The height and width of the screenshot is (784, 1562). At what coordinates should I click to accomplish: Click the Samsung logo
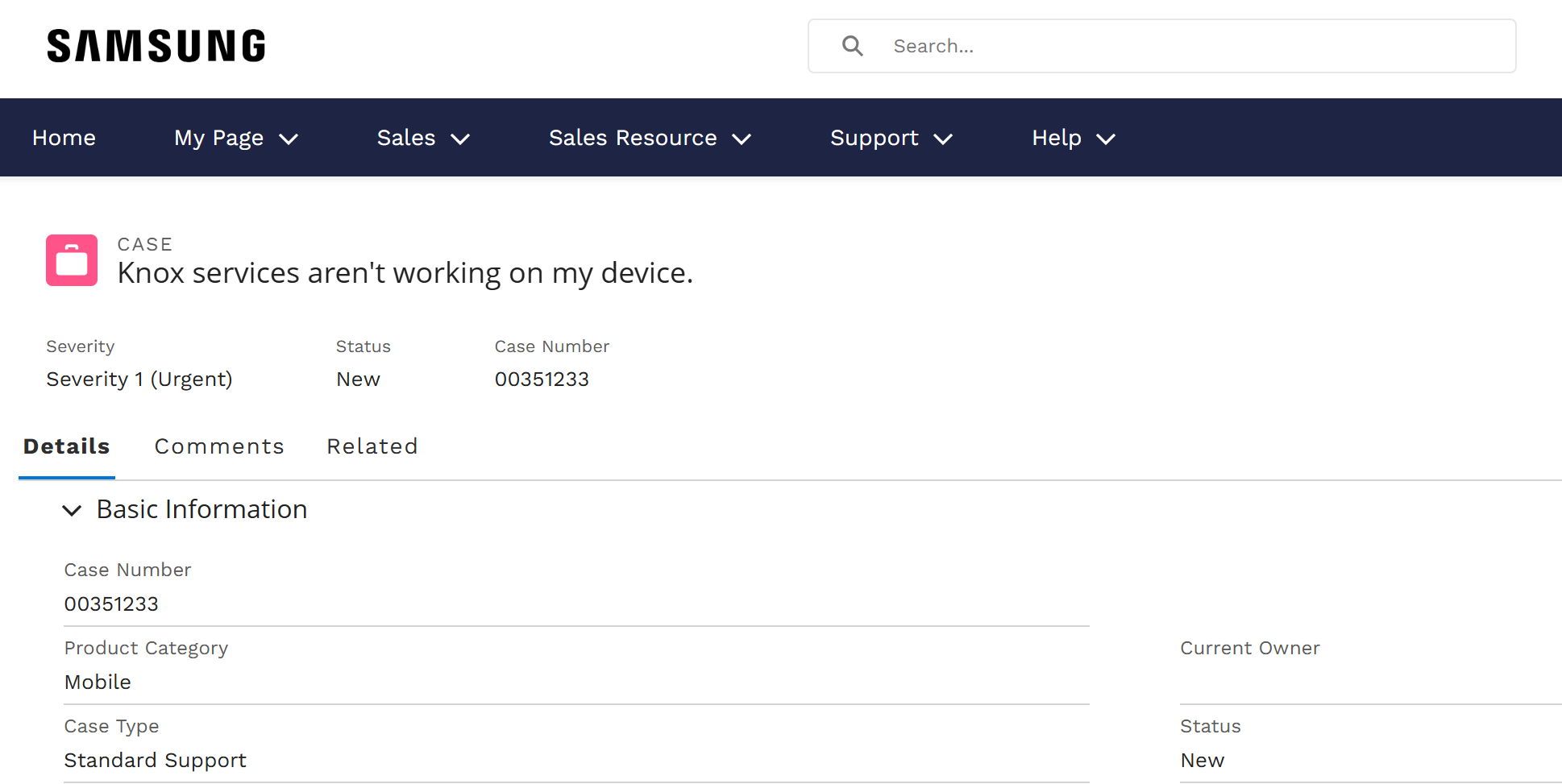[x=156, y=46]
